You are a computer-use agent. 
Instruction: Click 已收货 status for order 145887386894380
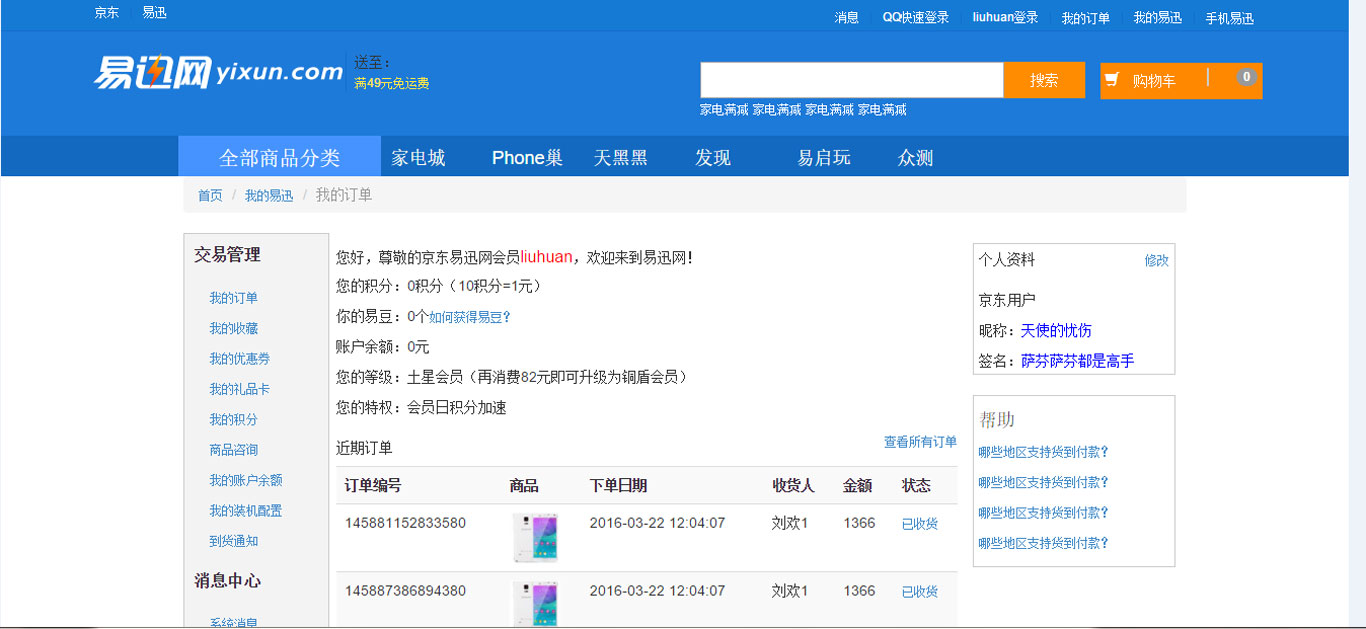pos(920,592)
